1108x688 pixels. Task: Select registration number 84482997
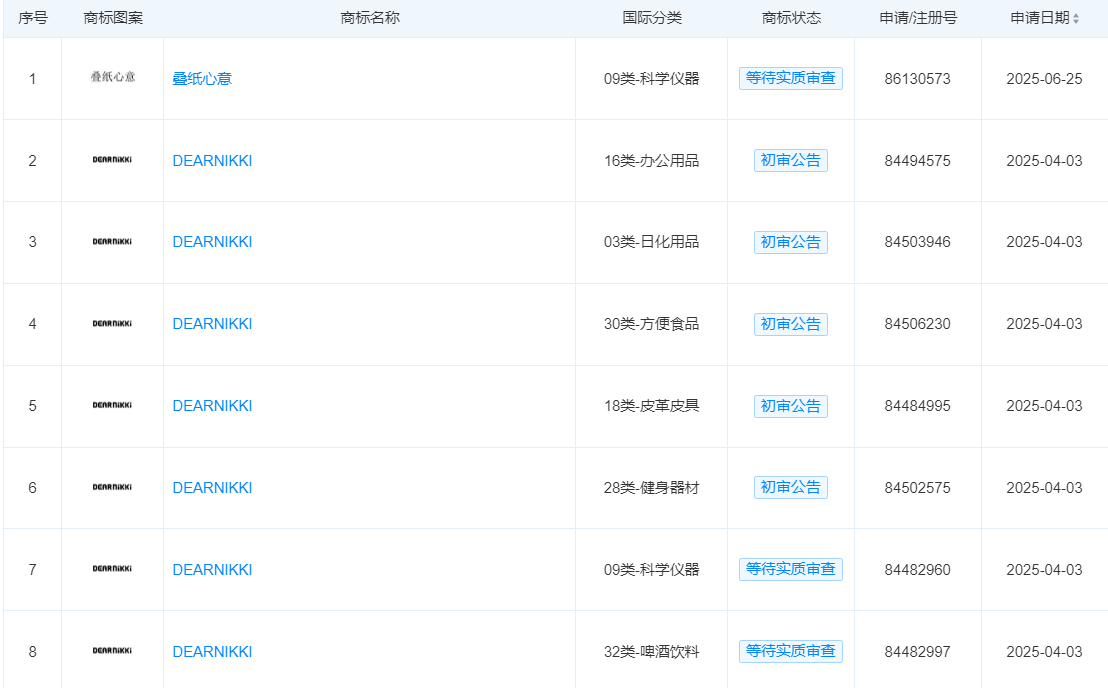tap(917, 652)
